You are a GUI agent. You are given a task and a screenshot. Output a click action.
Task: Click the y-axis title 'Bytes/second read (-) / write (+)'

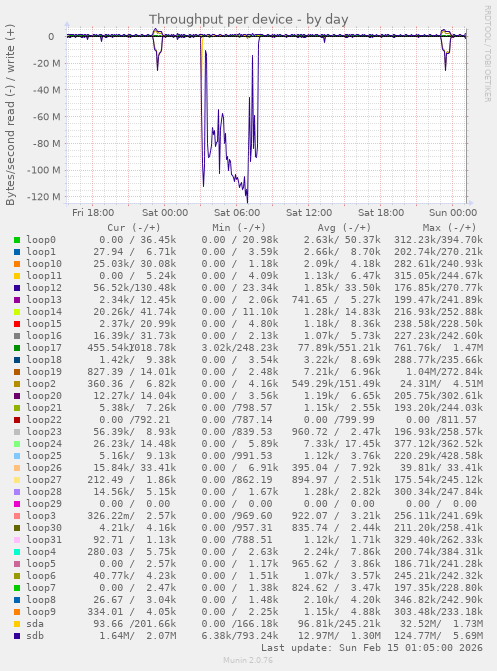(x=10, y=114)
